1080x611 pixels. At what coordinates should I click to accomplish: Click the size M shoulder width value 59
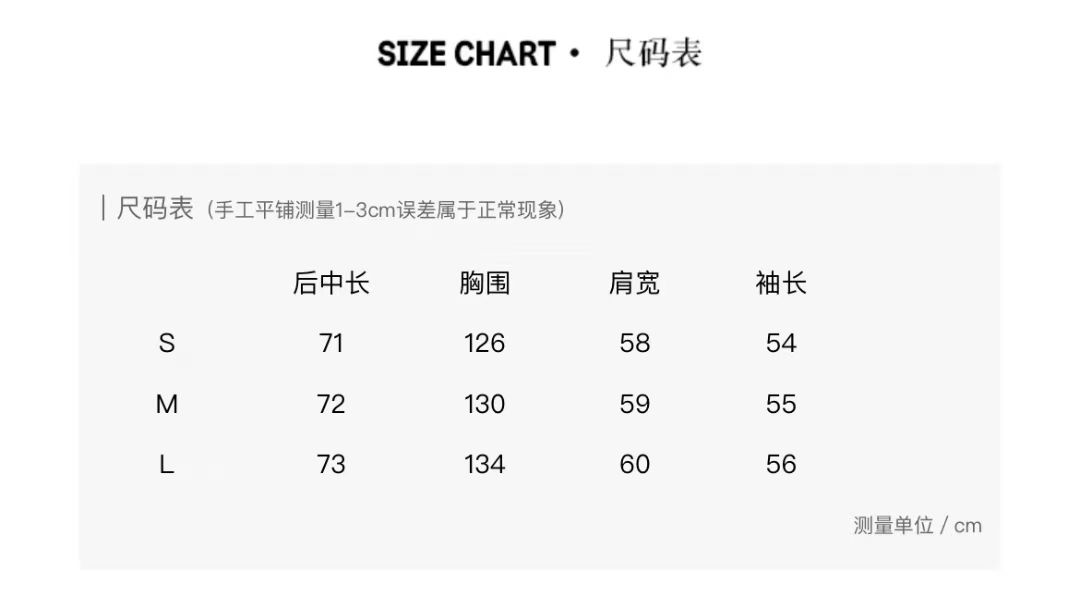[634, 404]
